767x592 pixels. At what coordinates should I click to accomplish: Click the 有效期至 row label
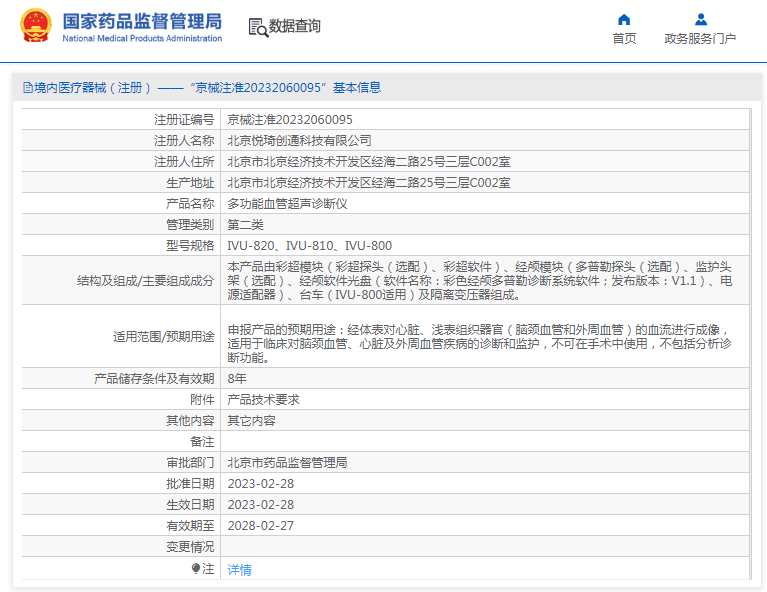(x=190, y=526)
